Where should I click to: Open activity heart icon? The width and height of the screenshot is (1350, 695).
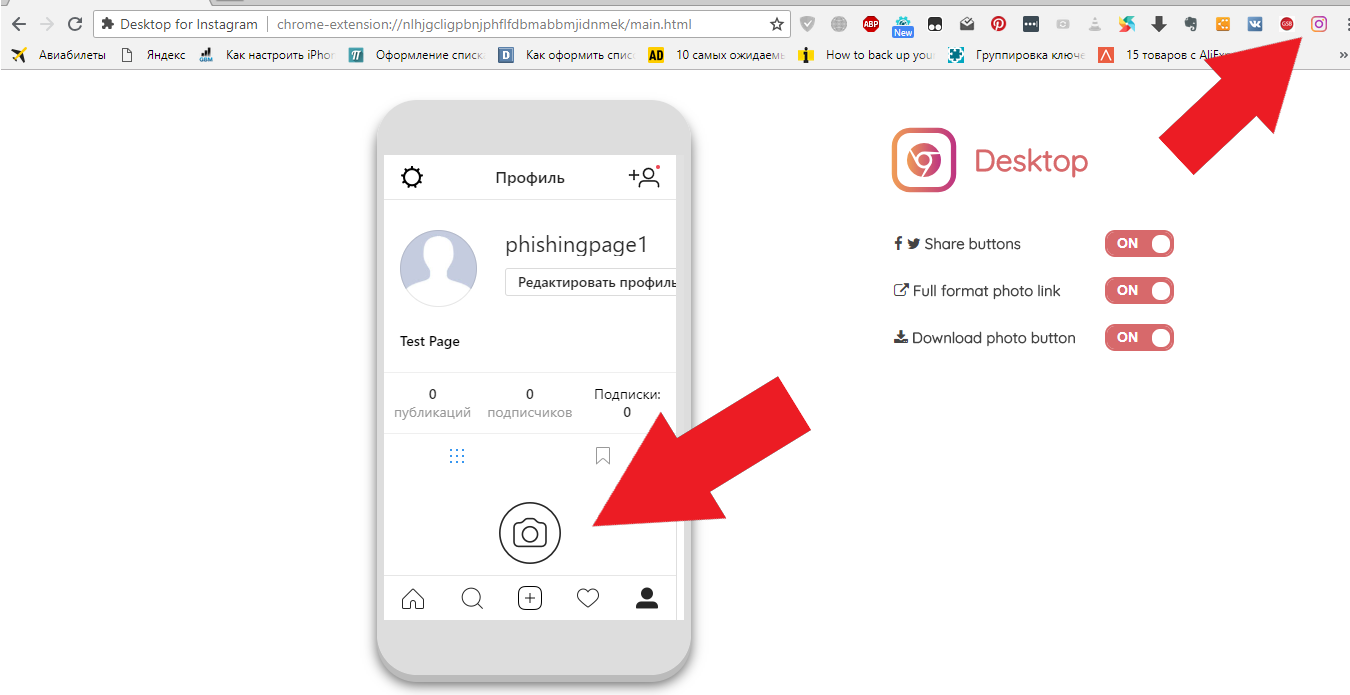pos(588,598)
